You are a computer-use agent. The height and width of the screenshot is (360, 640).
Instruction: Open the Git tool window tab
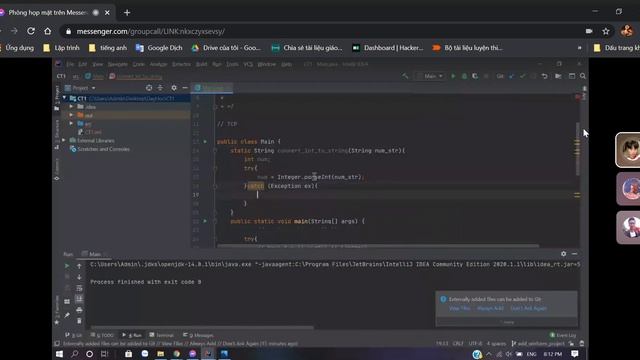(x=73, y=335)
